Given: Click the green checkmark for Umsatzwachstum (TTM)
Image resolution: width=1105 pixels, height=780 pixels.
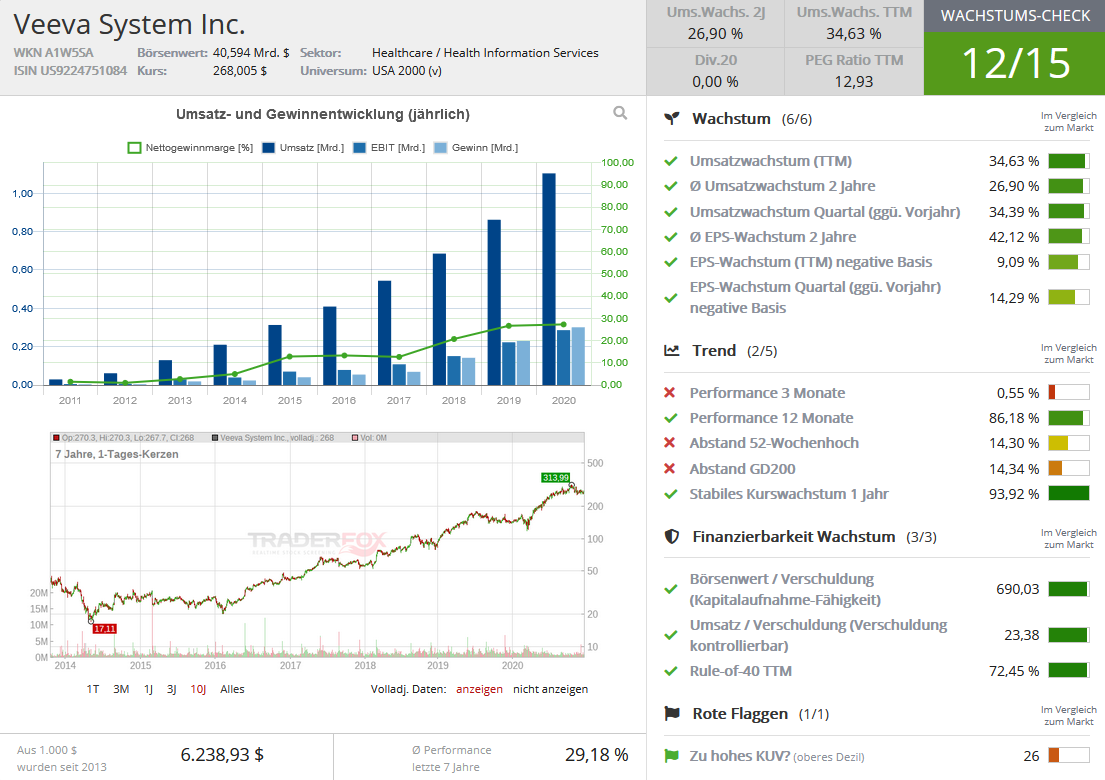Looking at the screenshot, I should [671, 161].
